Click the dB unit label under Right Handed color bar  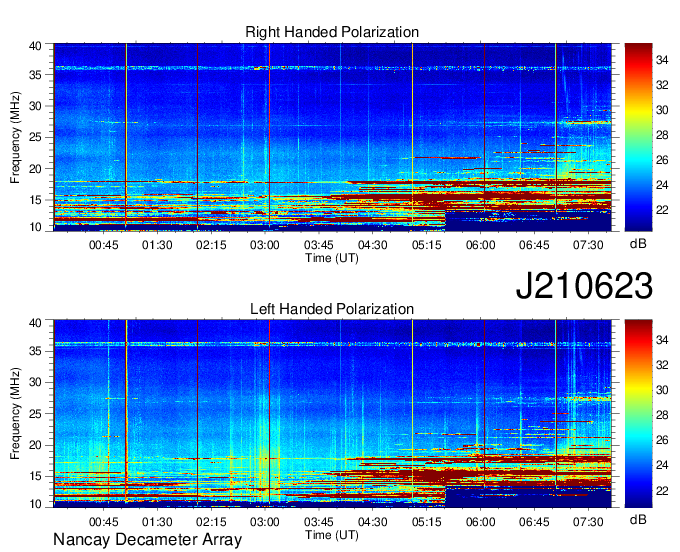638,244
